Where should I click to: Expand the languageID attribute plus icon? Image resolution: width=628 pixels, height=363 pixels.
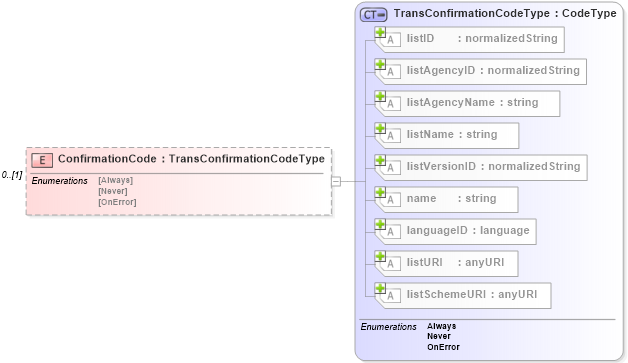pos(380,224)
